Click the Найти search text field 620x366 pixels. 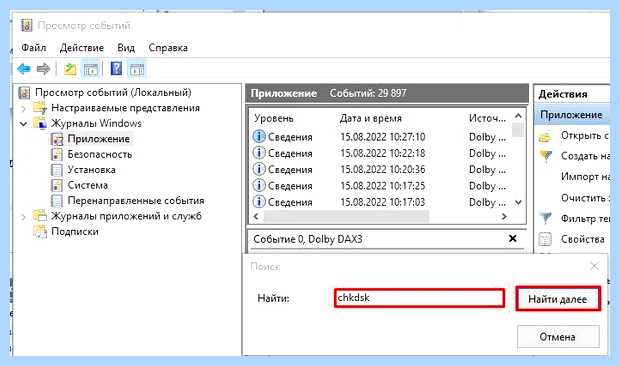420,298
